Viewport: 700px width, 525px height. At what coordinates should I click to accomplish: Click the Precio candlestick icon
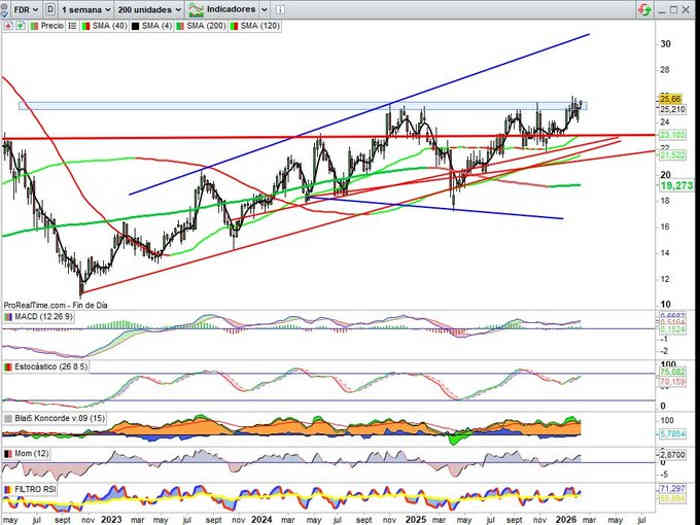pyautogui.click(x=37, y=25)
